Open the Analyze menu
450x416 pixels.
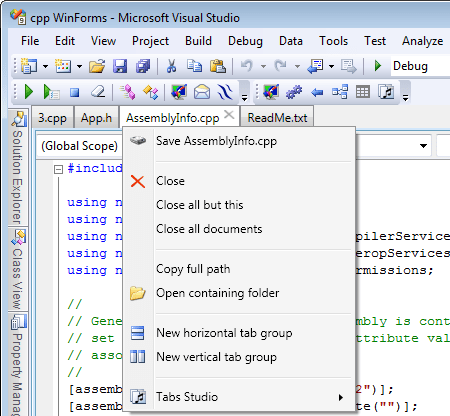(422, 41)
